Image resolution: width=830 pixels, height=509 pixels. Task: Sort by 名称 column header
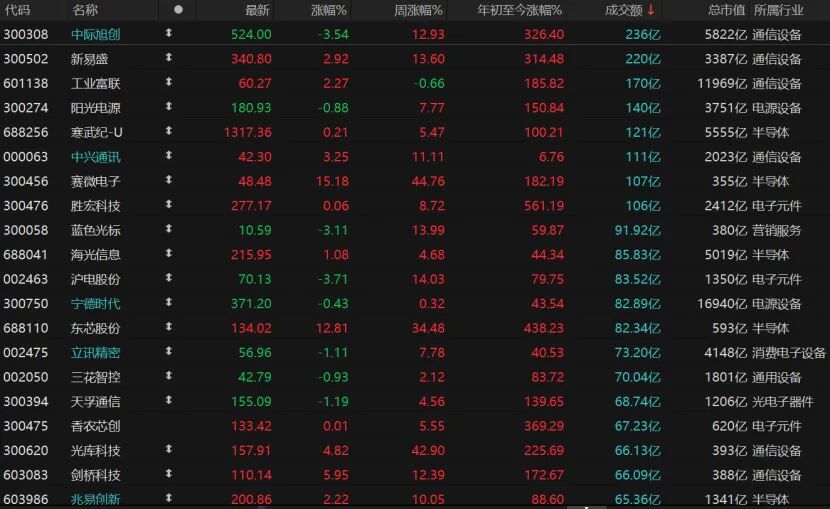[x=85, y=10]
